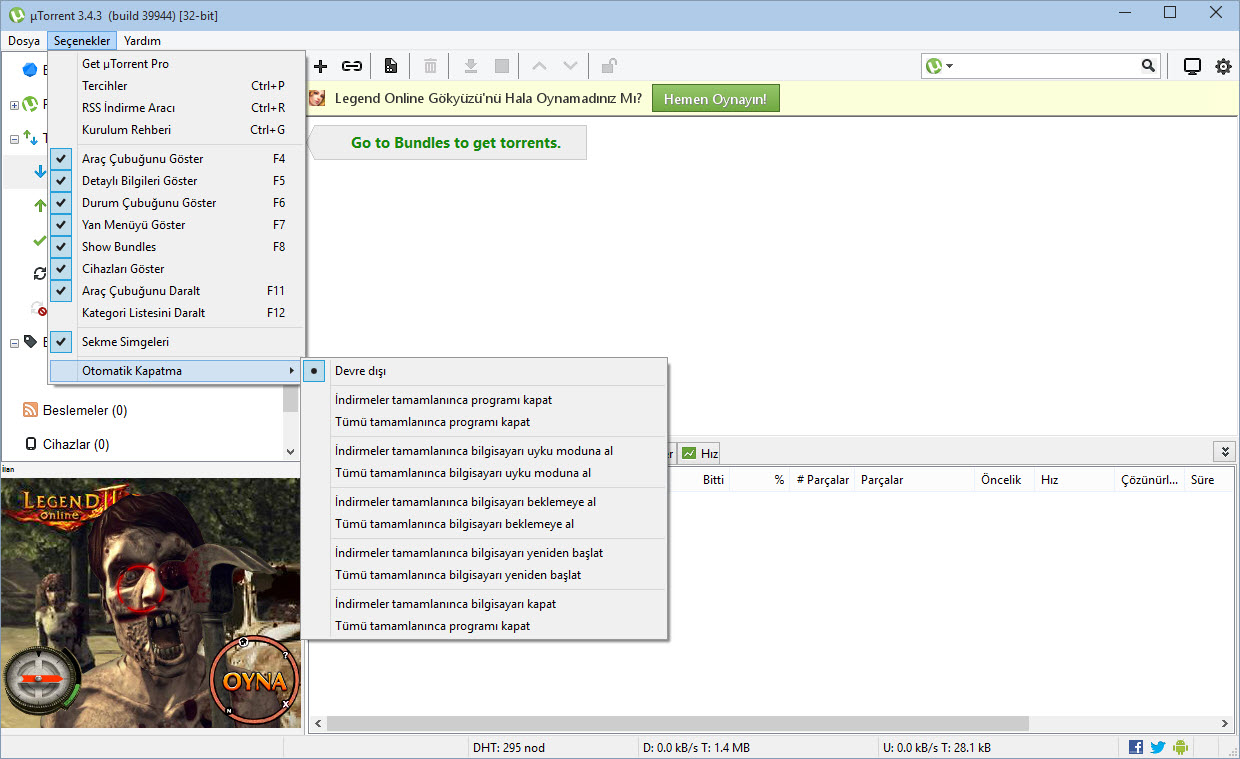Viewport: 1240px width, 759px height.
Task: Click the Stop torrent square icon
Action: (502, 66)
